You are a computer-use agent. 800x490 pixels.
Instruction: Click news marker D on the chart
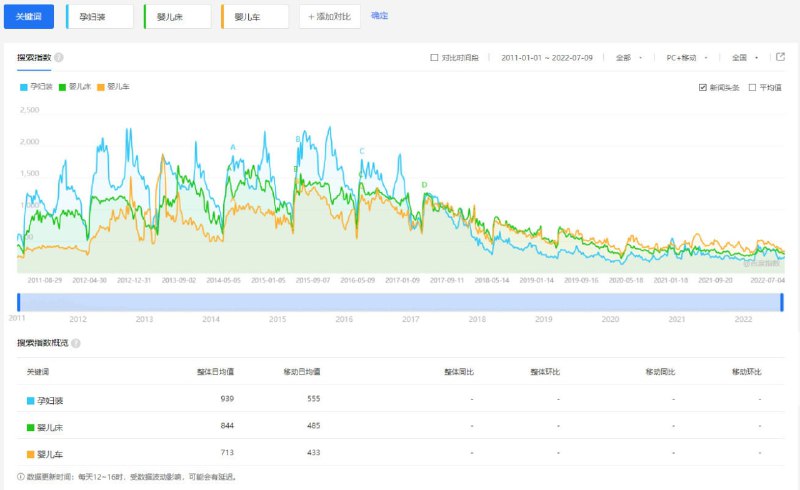click(x=425, y=185)
